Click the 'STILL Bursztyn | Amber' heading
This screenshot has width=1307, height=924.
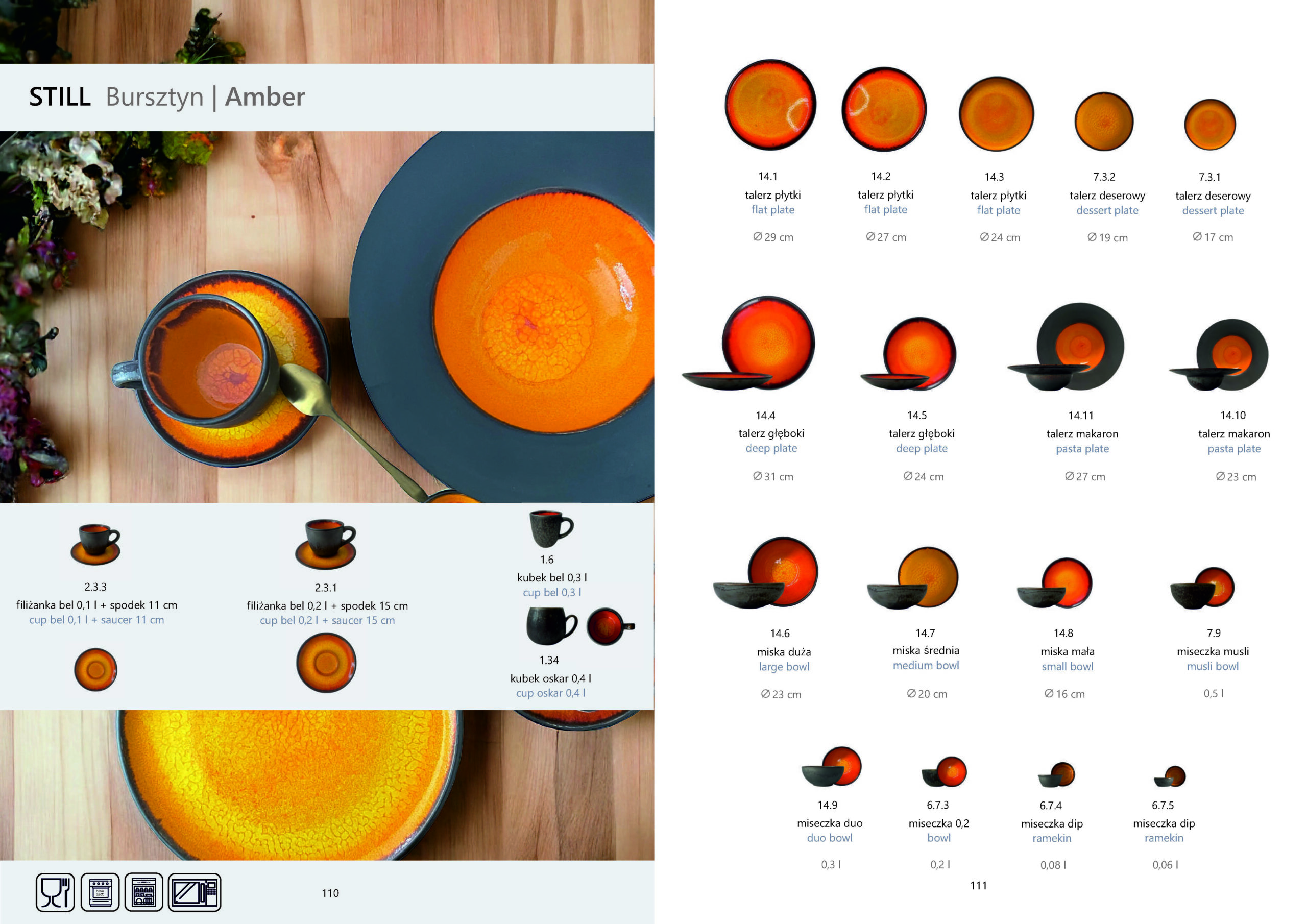click(x=167, y=97)
